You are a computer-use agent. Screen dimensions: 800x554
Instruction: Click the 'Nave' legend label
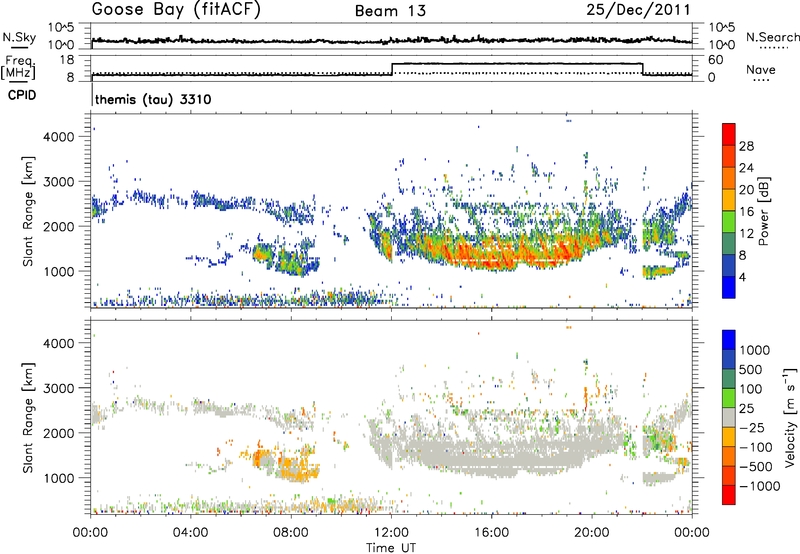(761, 69)
